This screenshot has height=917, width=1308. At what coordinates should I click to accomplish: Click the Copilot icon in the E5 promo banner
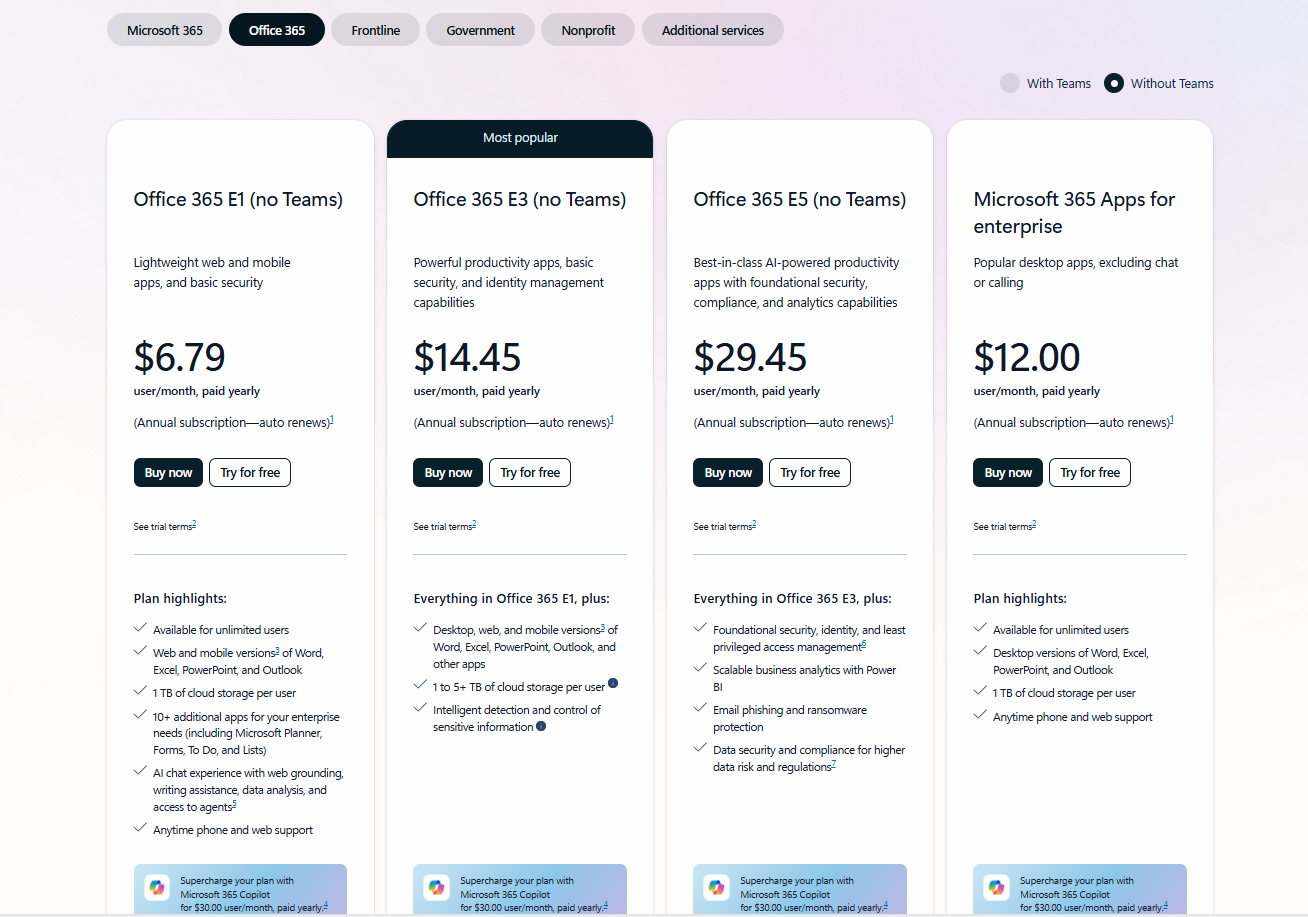coord(716,887)
